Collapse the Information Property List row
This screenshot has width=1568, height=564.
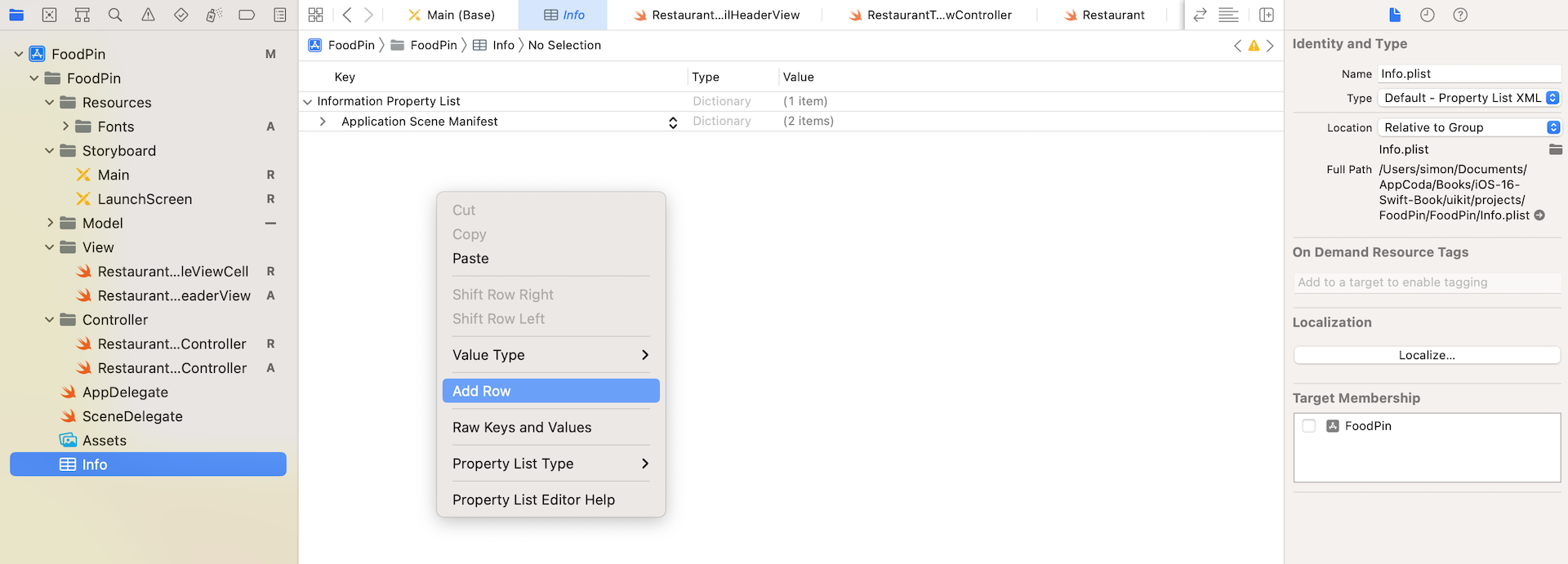coord(307,102)
